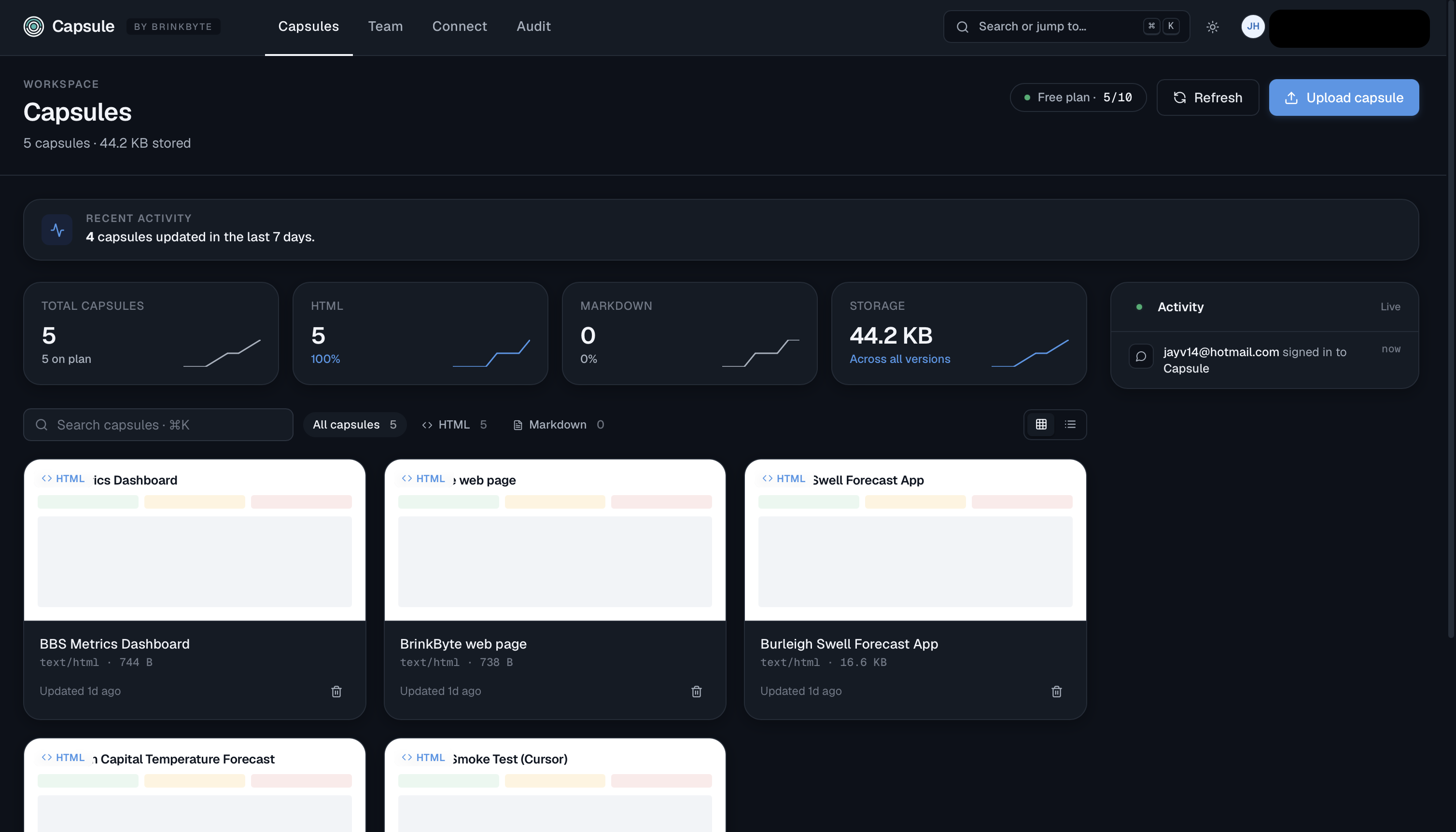Click the jayv14@hotmail.com activity entry
Screen dimensions: 1456x832
[x=1264, y=360]
